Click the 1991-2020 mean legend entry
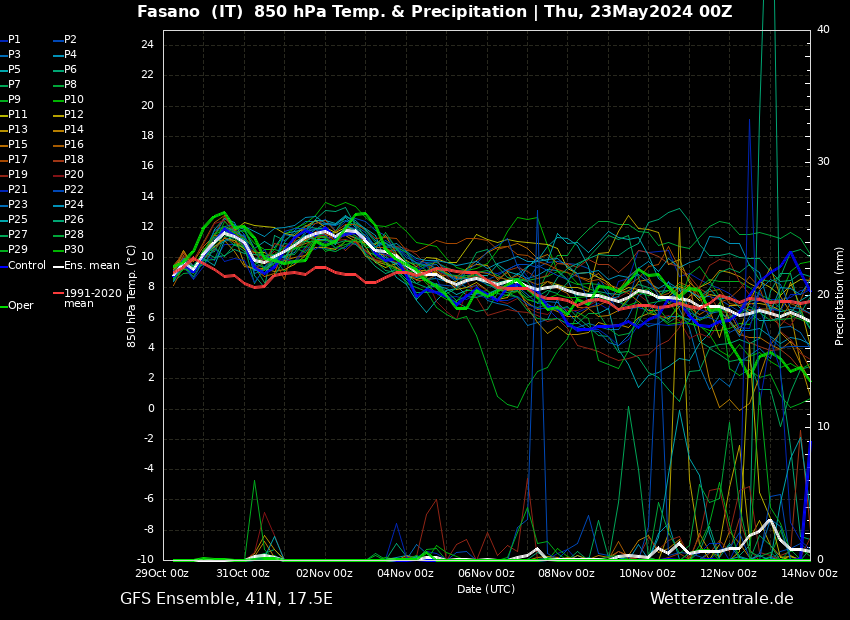This screenshot has width=850, height=620. pyautogui.click(x=92, y=298)
